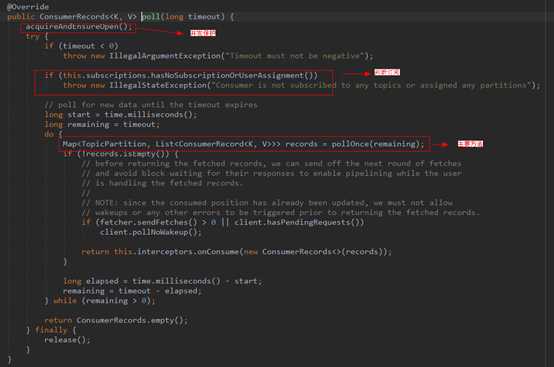Image resolution: width=554 pixels, height=367 pixels.
Task: Click IllegalStateException in the throw statement
Action: (158, 85)
